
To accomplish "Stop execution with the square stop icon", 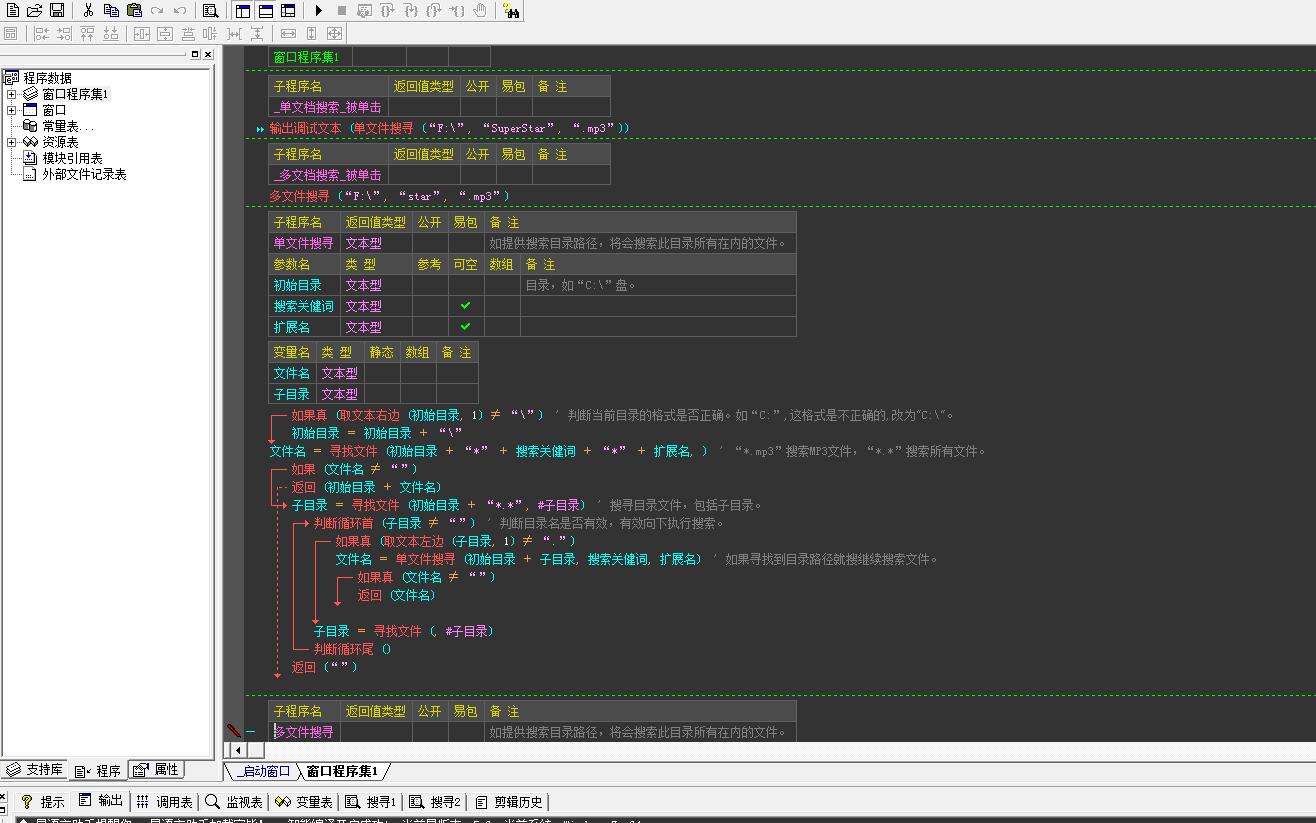I will (x=341, y=11).
